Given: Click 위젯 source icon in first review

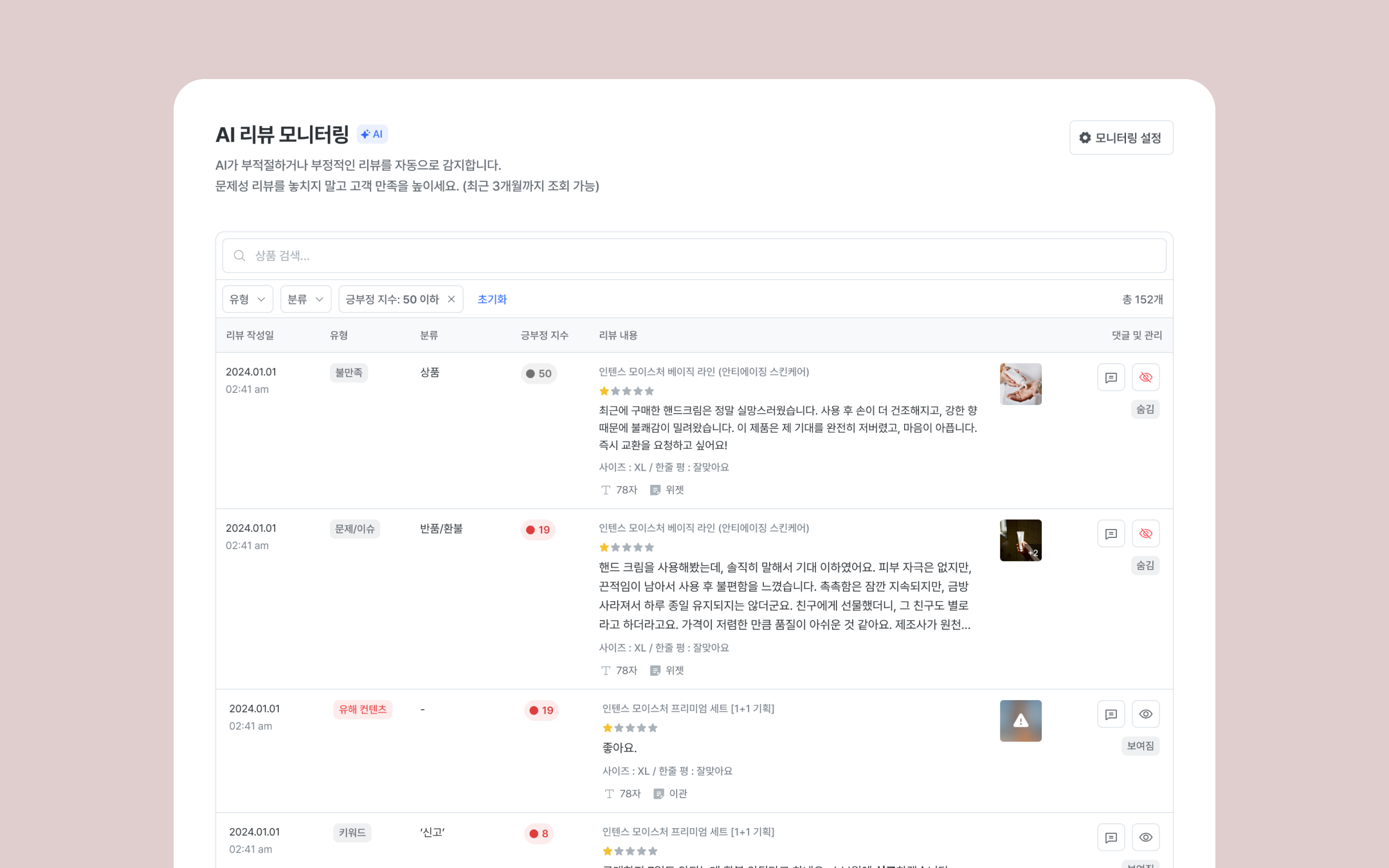Looking at the screenshot, I should 655,490.
